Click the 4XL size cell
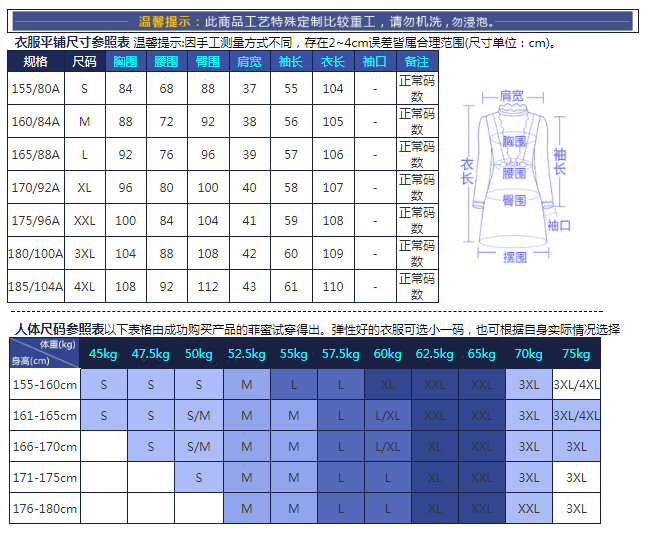Screen dimensions: 652x538 tap(85, 287)
